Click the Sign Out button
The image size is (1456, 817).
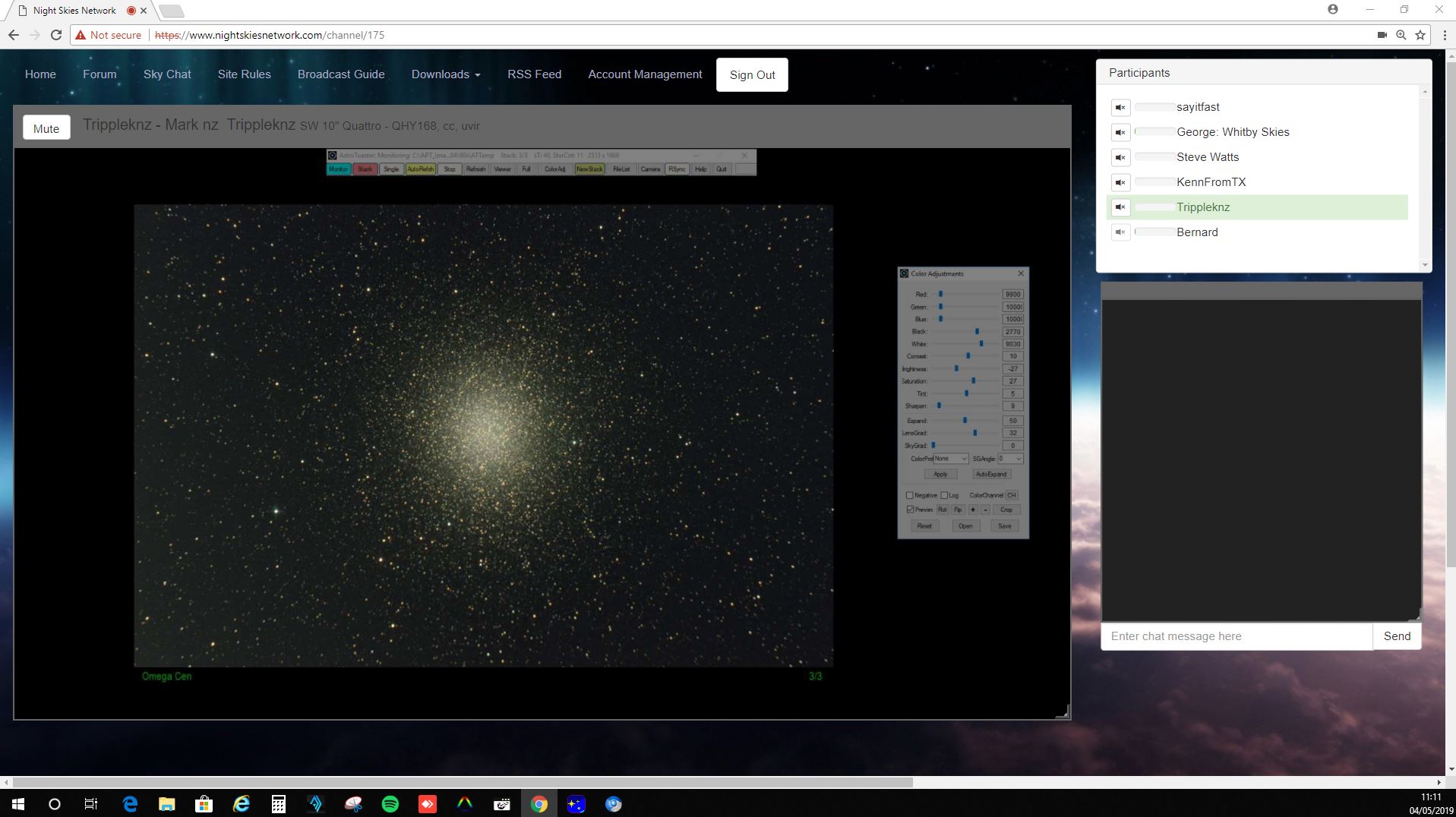[x=752, y=74]
